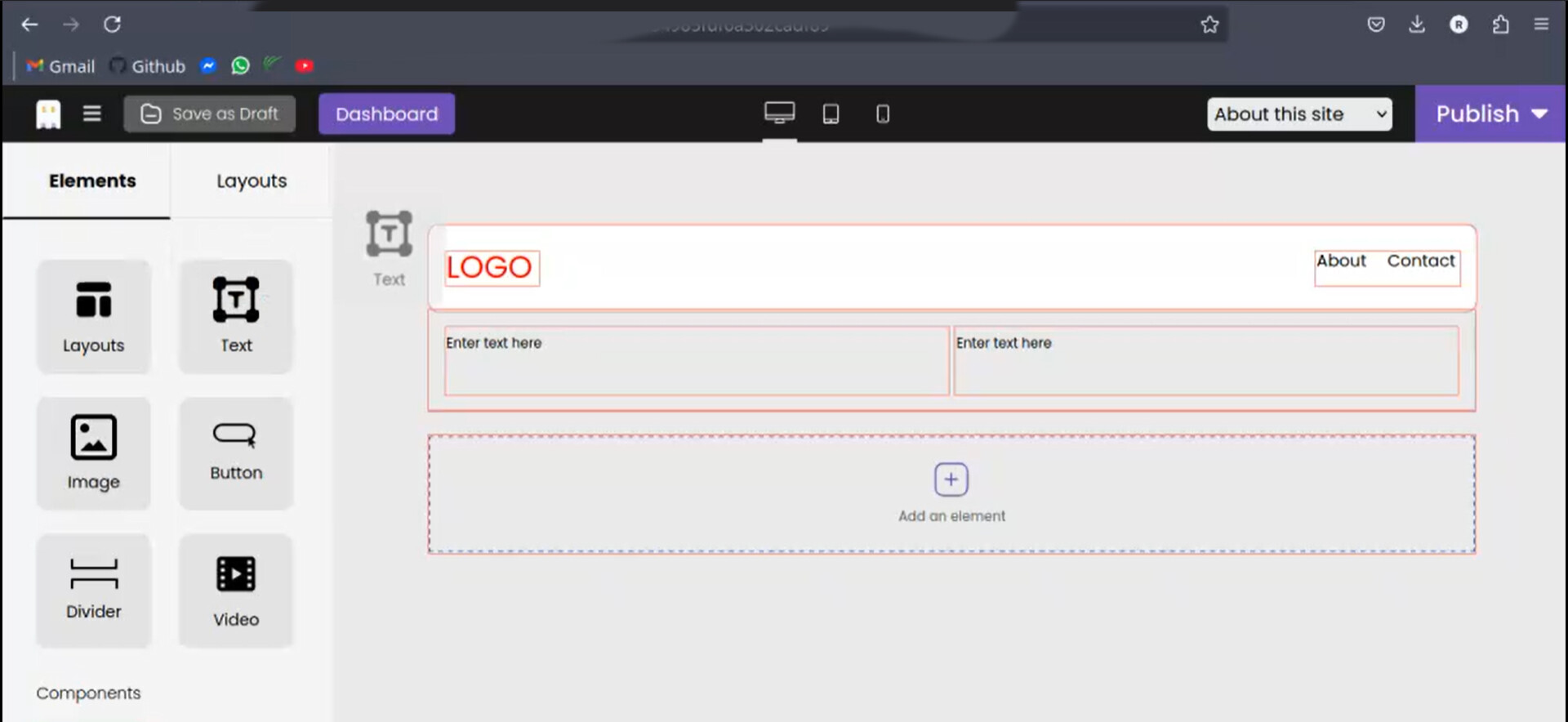Switch to the Layouts tab
The height and width of the screenshot is (722, 1568).
coord(252,181)
